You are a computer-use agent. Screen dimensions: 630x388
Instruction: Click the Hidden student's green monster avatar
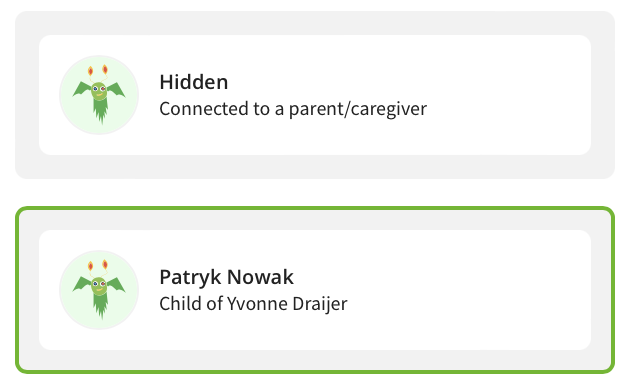99,95
